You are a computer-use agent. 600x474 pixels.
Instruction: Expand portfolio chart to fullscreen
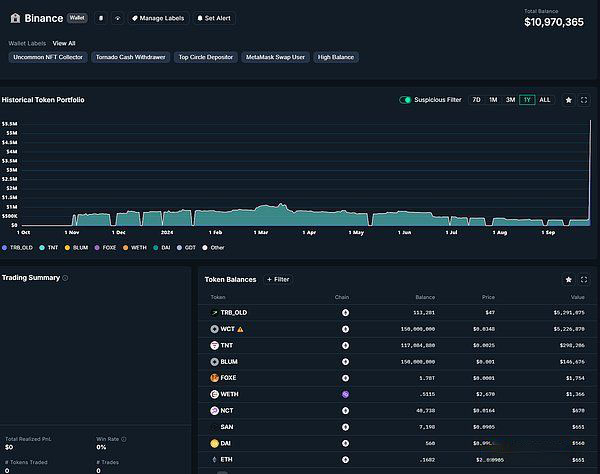(x=584, y=100)
